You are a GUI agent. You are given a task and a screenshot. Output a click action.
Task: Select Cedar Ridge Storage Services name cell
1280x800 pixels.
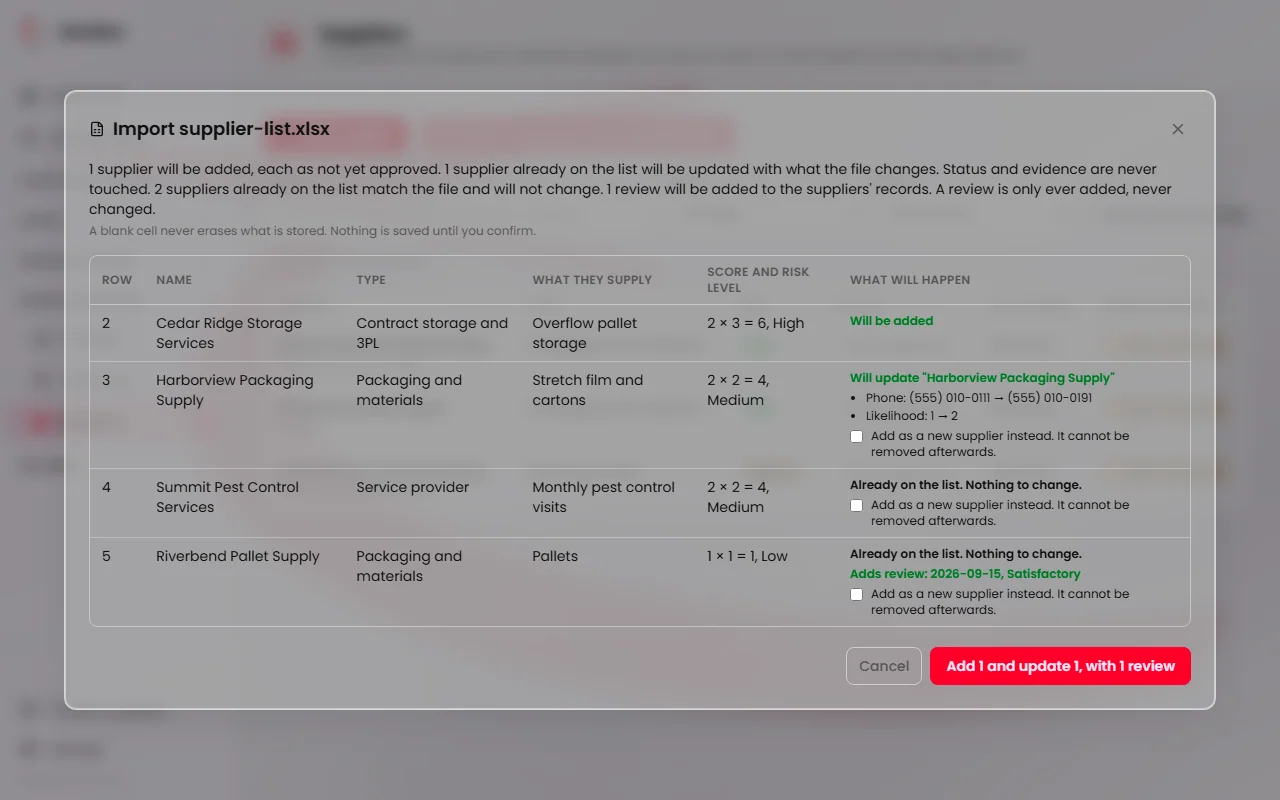229,333
